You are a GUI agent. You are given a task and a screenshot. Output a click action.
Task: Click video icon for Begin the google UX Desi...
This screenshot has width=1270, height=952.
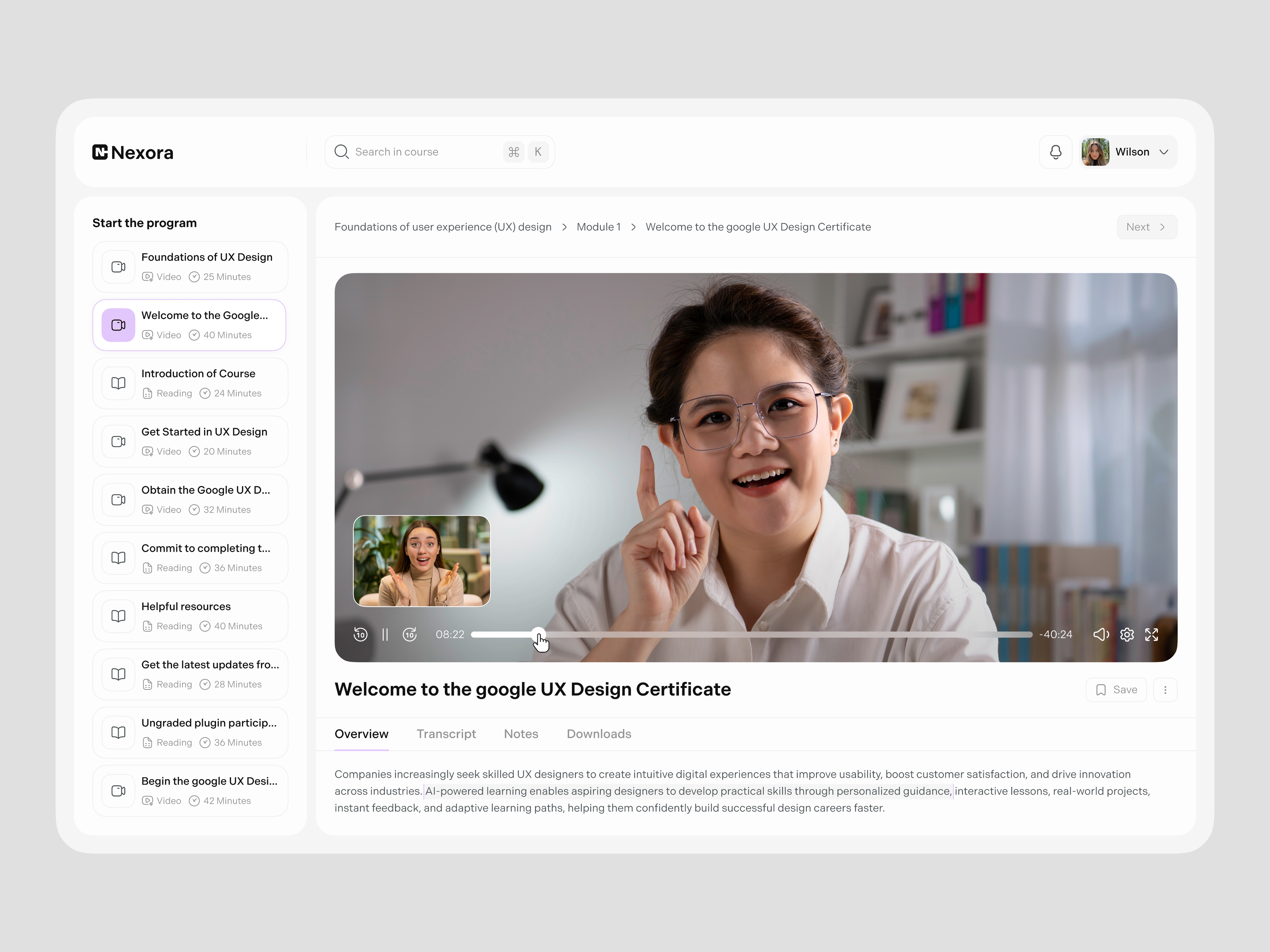(x=118, y=791)
